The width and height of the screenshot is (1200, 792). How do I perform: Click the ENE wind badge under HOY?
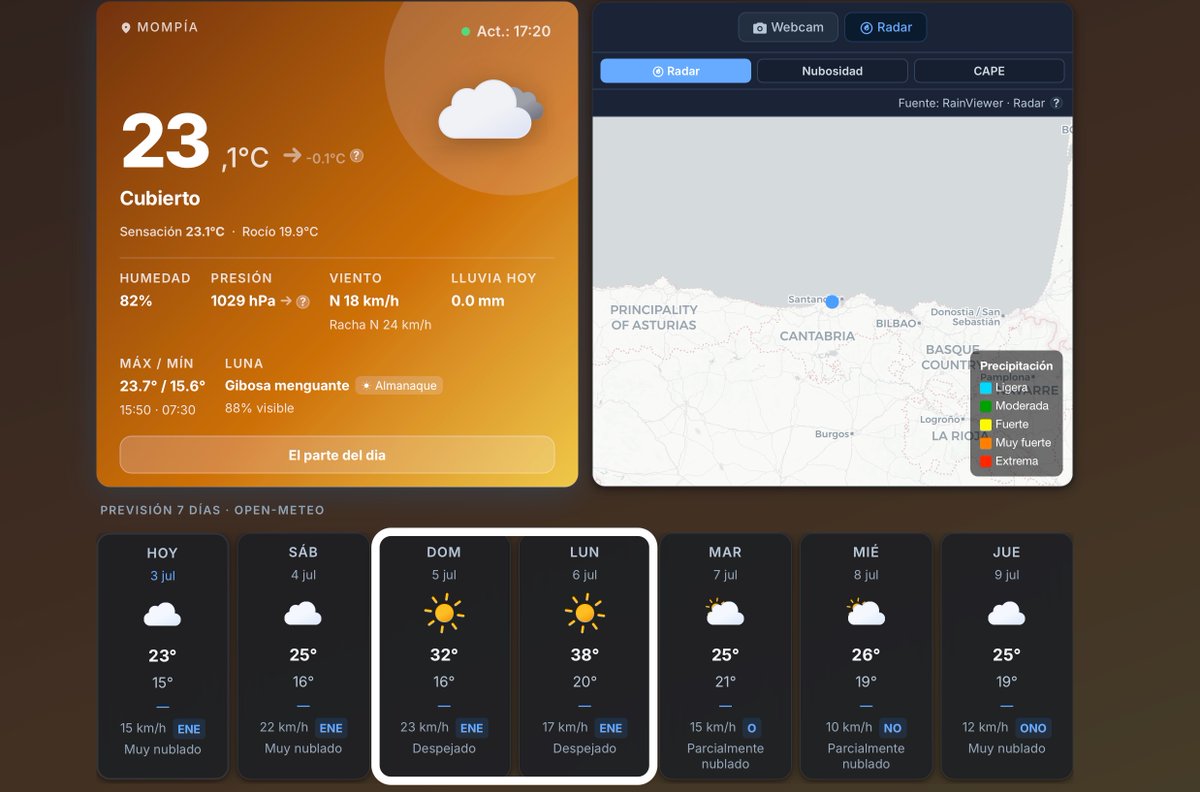point(189,728)
